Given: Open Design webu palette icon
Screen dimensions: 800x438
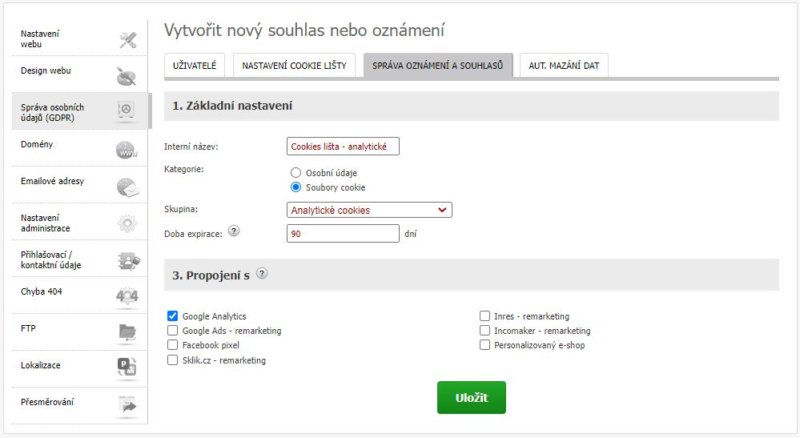Looking at the screenshot, I should [126, 77].
